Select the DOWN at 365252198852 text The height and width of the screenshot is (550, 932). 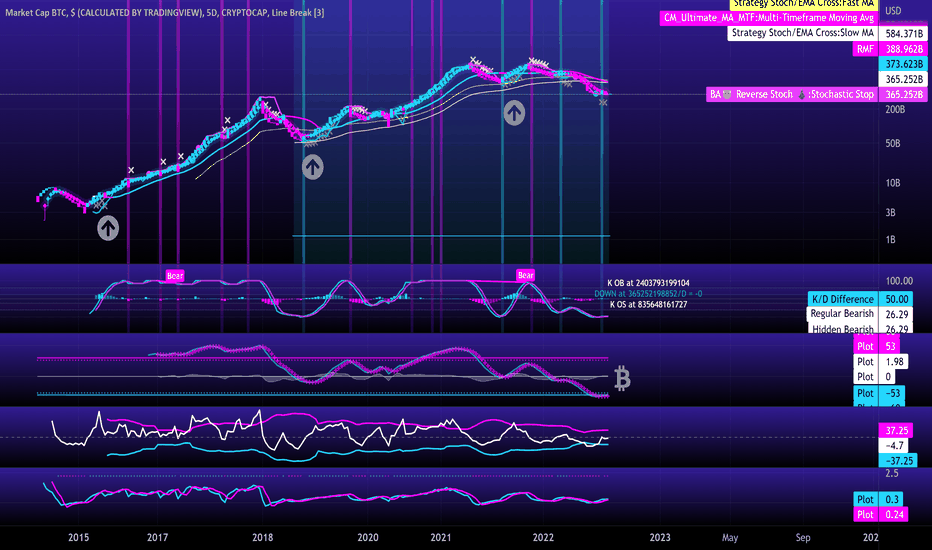[x=648, y=294]
